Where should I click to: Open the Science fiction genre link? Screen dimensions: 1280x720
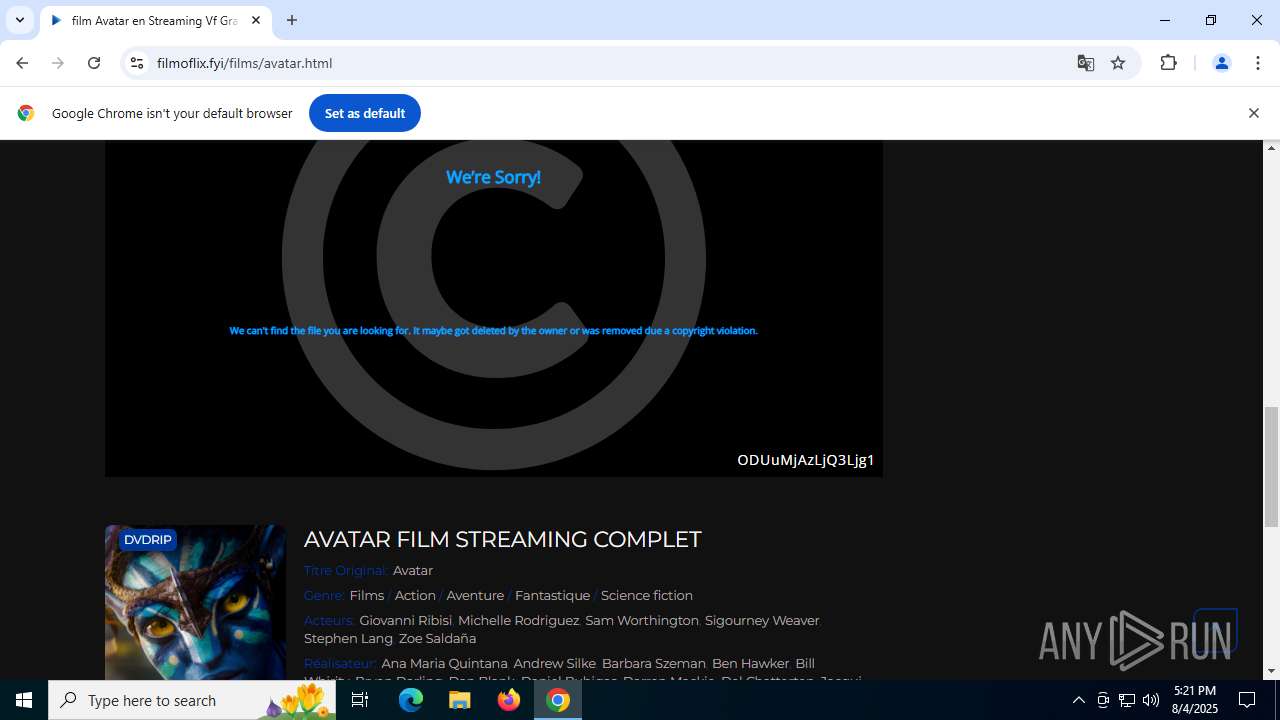coord(647,596)
